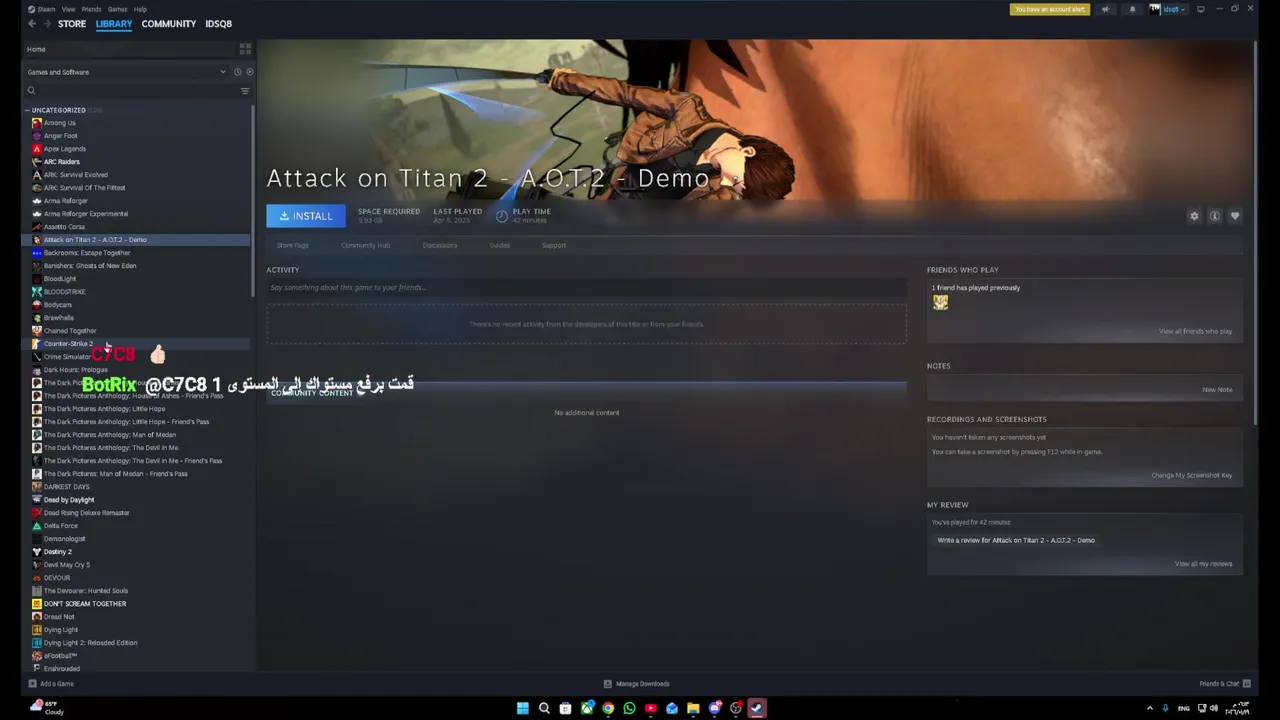Open the View menu
The height and width of the screenshot is (720, 1280).
coord(68,9)
